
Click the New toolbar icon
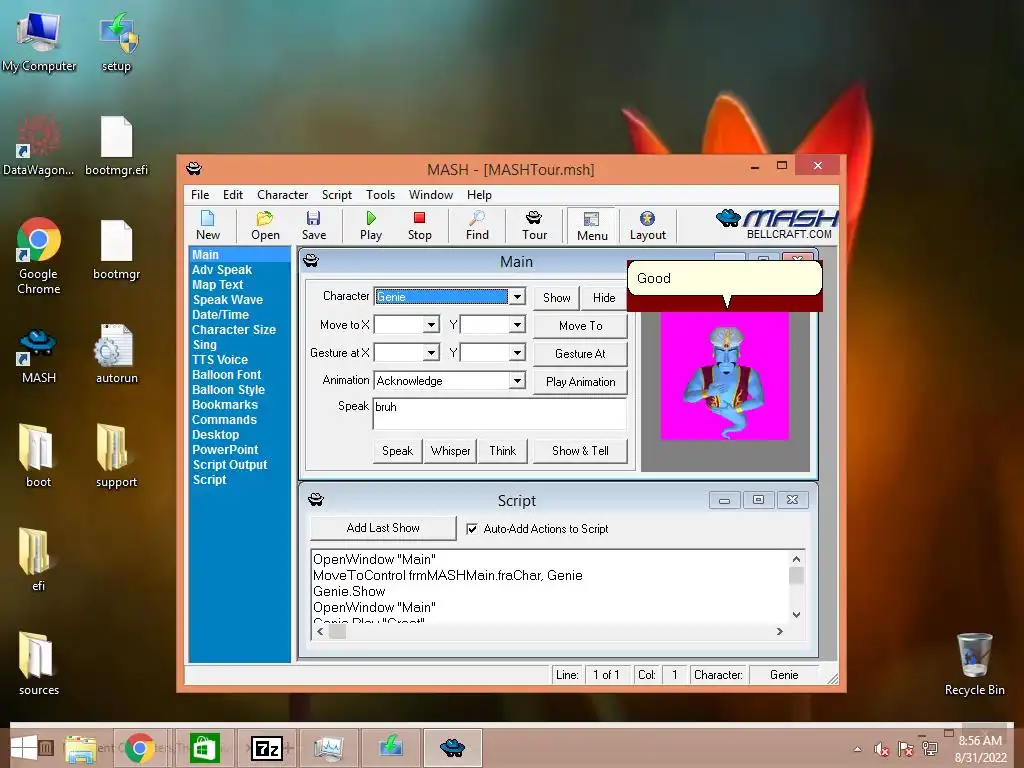(208, 225)
